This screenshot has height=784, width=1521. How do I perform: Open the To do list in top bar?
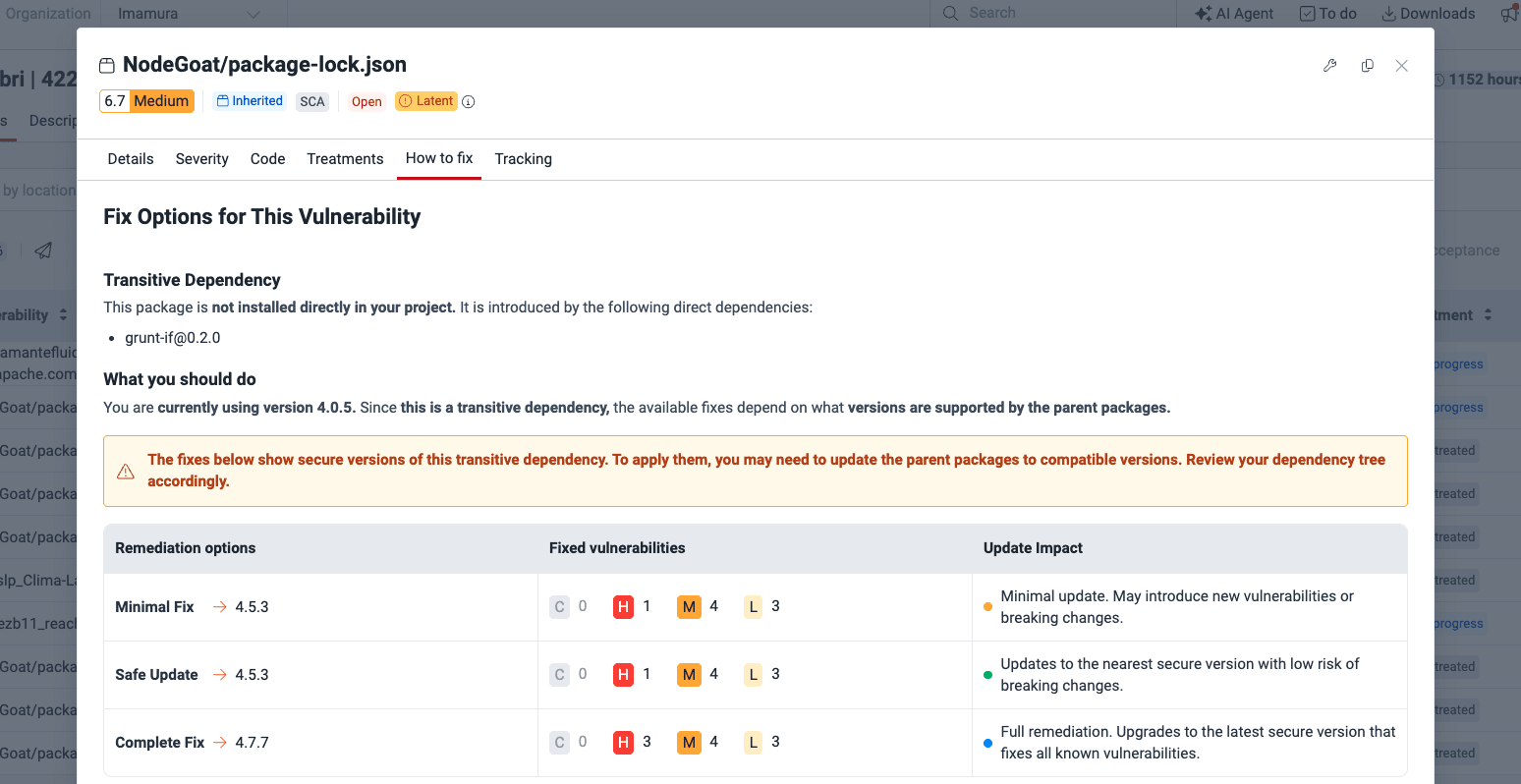coord(1327,14)
